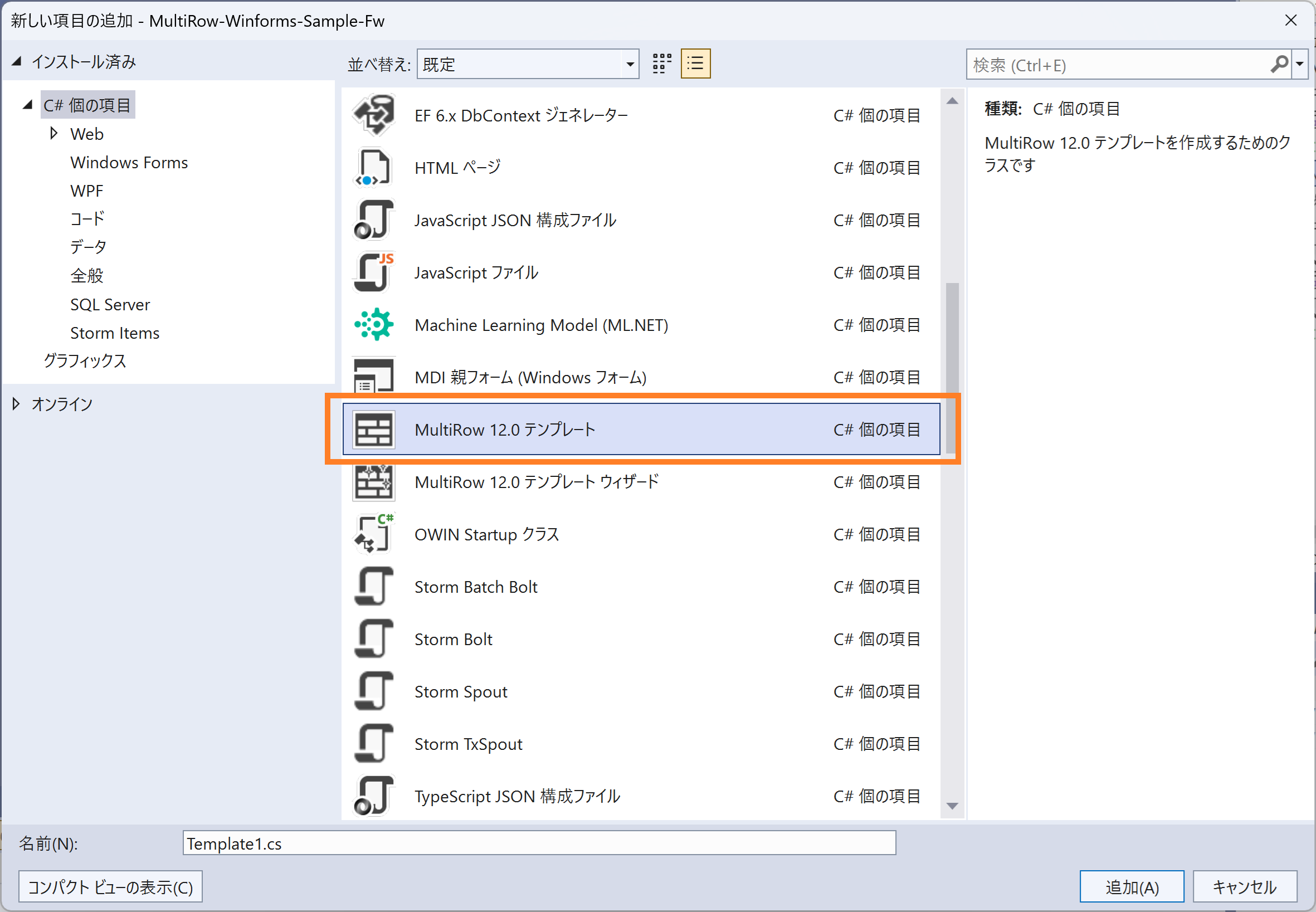Select the Web category
1316x912 pixels.
(x=87, y=134)
